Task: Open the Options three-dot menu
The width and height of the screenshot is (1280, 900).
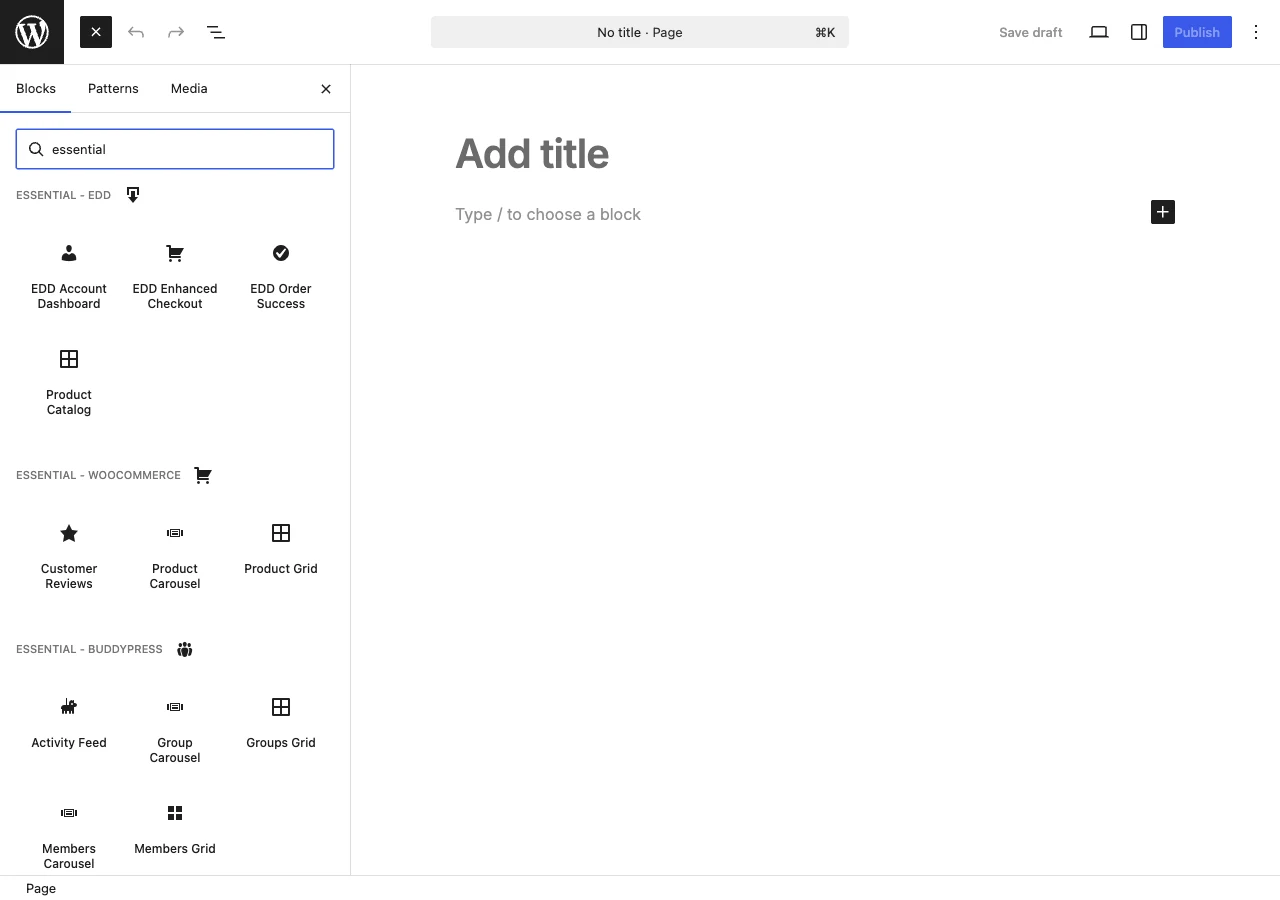Action: (1256, 32)
